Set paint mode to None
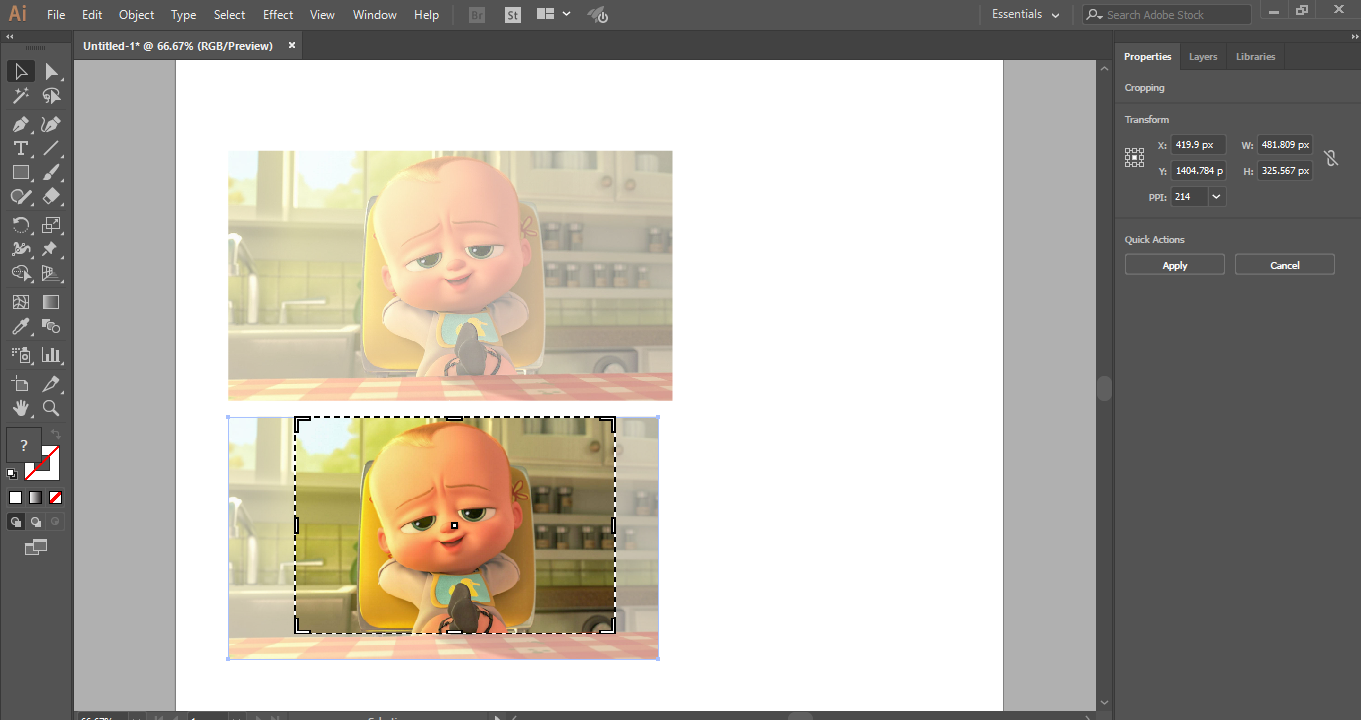This screenshot has height=720, width=1361. (x=56, y=497)
